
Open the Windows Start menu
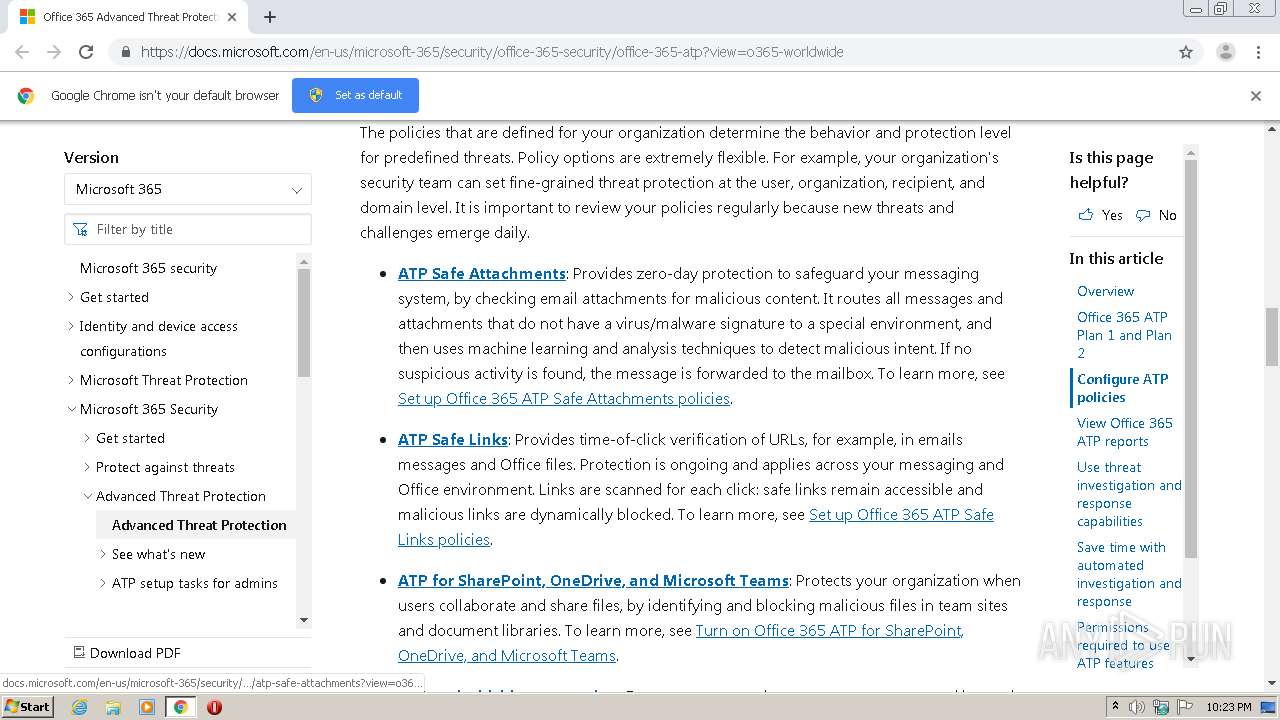[27, 706]
